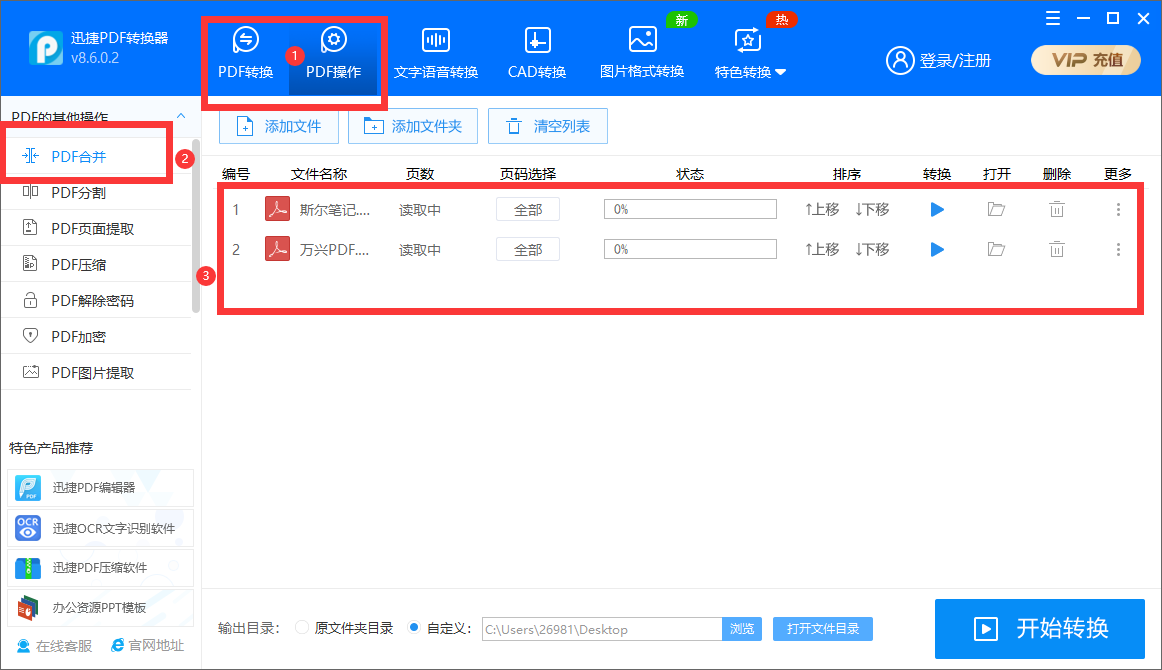Viewport: 1162px width, 670px height.
Task: Select the 自定义 output radio button
Action: (x=414, y=628)
